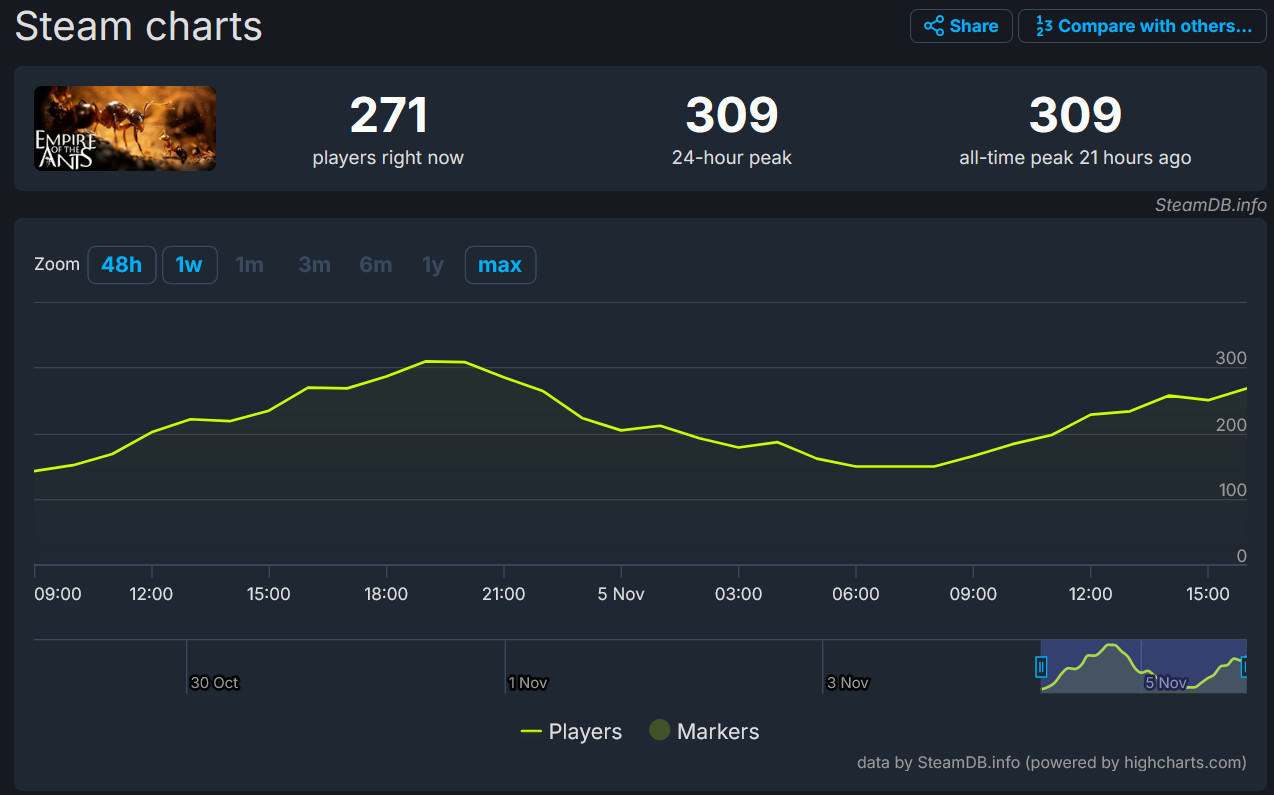This screenshot has width=1274, height=795.
Task: Open Compare with others option
Action: (1142, 26)
